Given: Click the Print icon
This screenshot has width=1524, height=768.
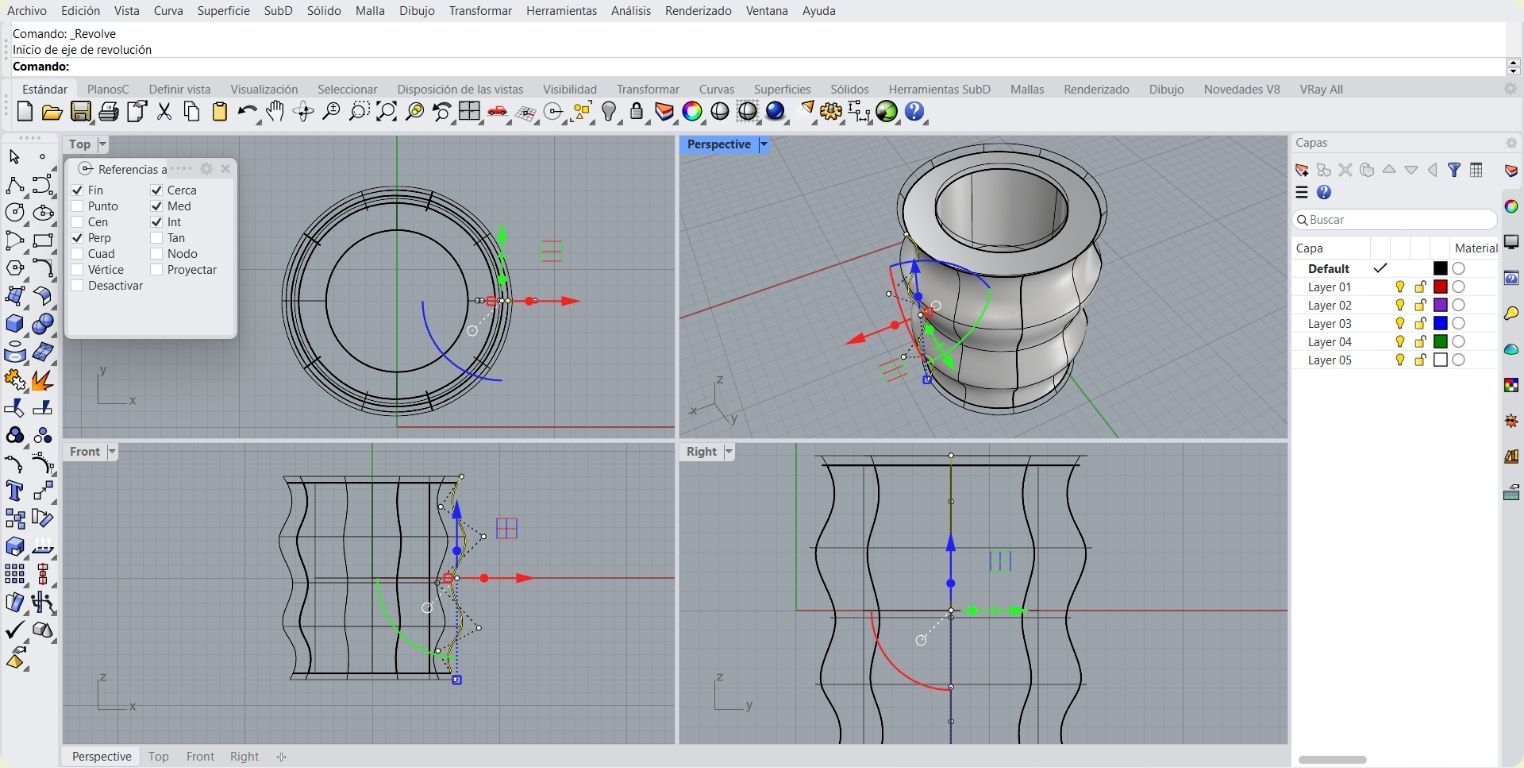Looking at the screenshot, I should click(x=108, y=112).
